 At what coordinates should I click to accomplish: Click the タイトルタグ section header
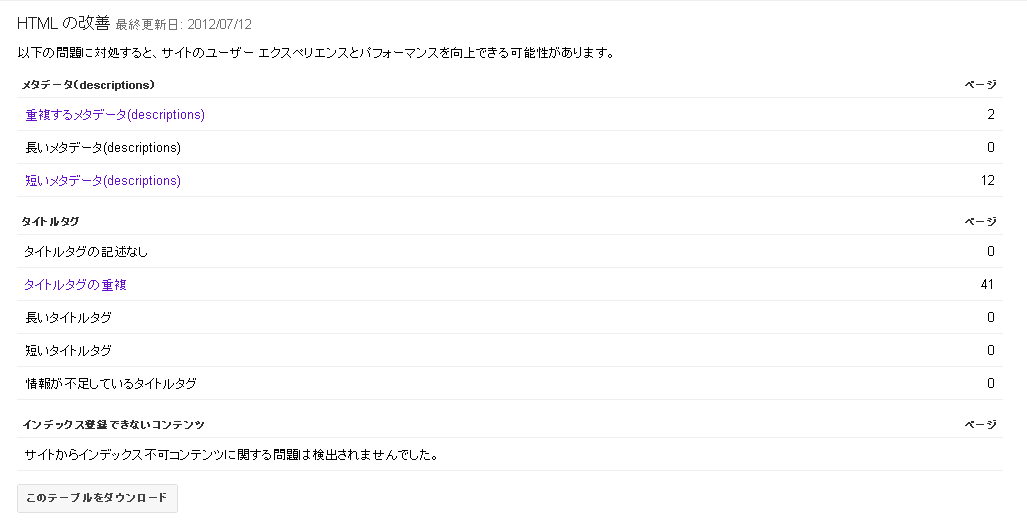coord(50,221)
